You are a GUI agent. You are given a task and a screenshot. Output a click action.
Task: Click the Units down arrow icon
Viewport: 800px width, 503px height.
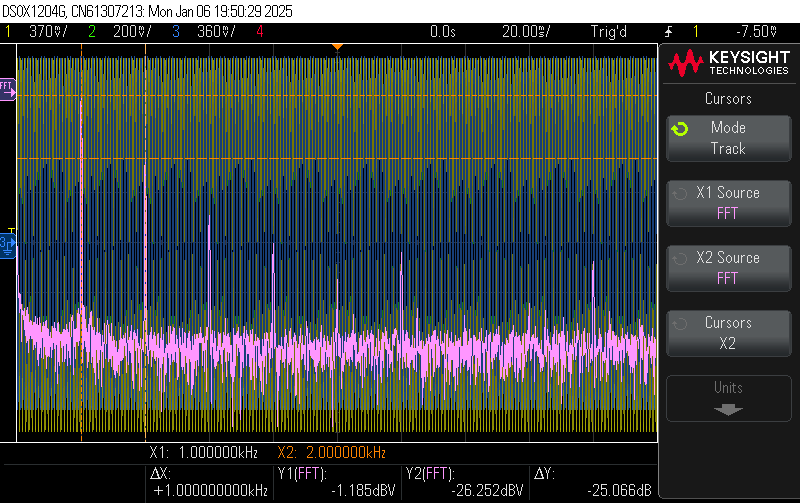point(728,409)
